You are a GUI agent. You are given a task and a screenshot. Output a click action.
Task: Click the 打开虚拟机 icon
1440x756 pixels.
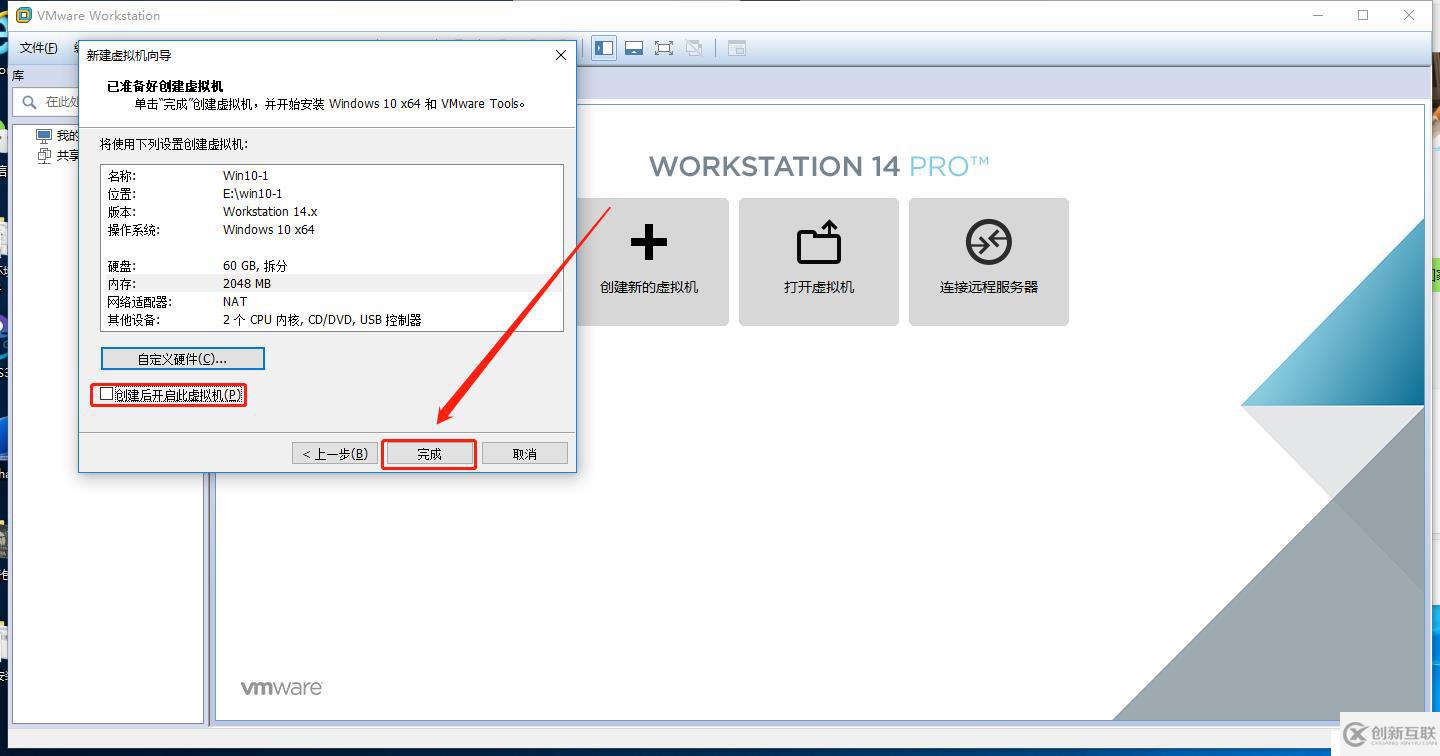tap(818, 261)
